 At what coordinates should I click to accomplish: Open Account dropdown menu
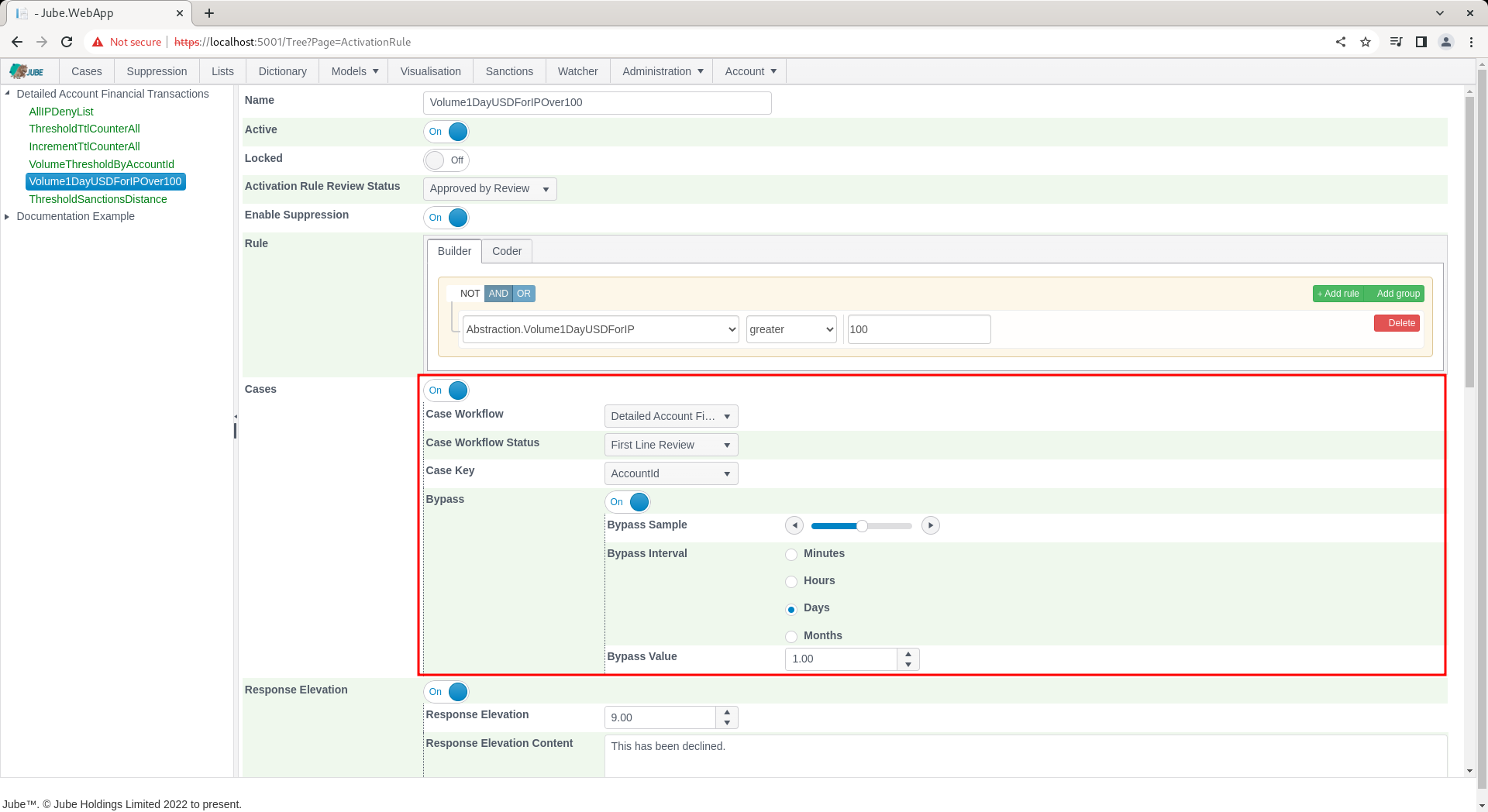pos(750,71)
